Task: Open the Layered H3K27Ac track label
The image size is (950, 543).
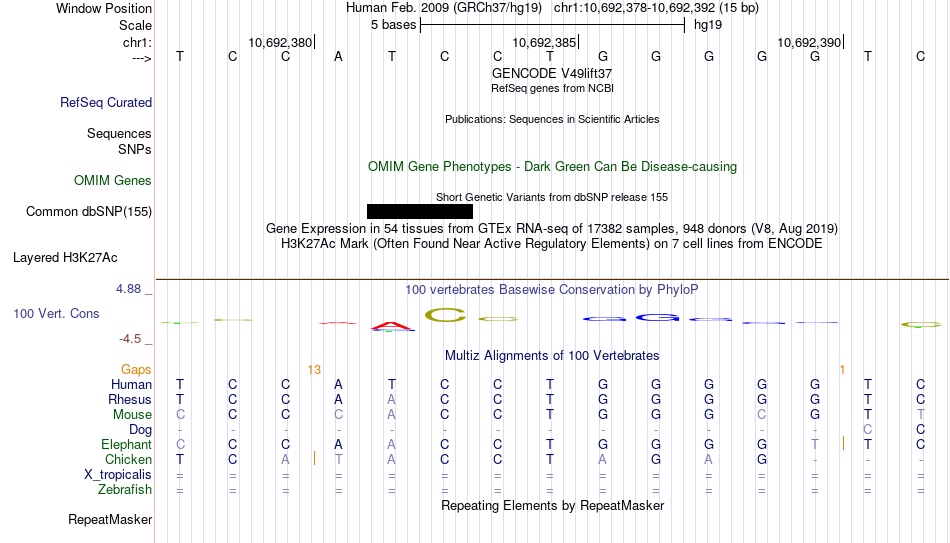Action: [65, 258]
